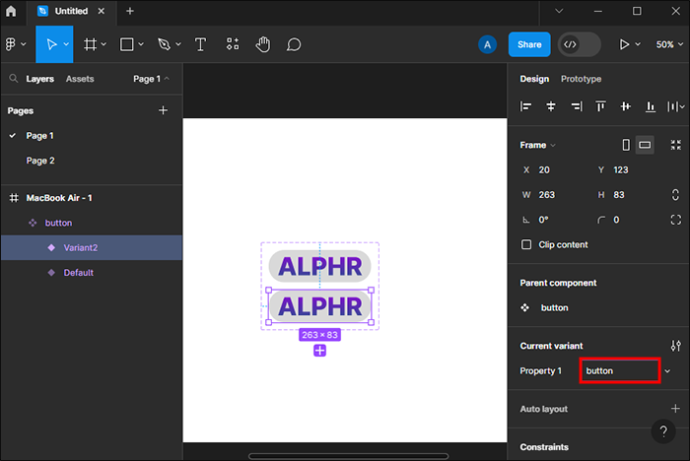Click resize to fit icon
This screenshot has width=690, height=461.
675,145
